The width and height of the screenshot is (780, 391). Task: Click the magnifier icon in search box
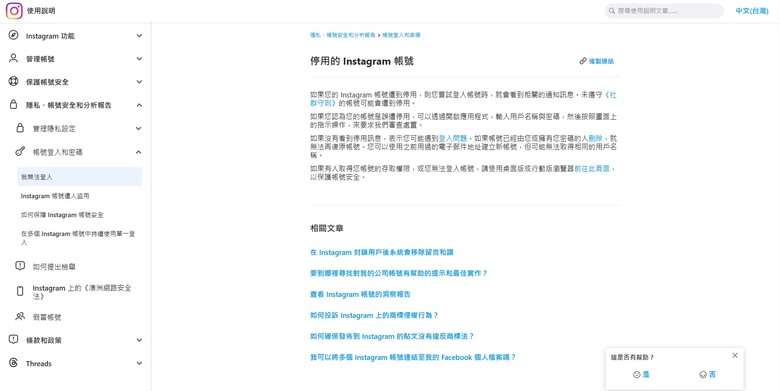pos(611,10)
